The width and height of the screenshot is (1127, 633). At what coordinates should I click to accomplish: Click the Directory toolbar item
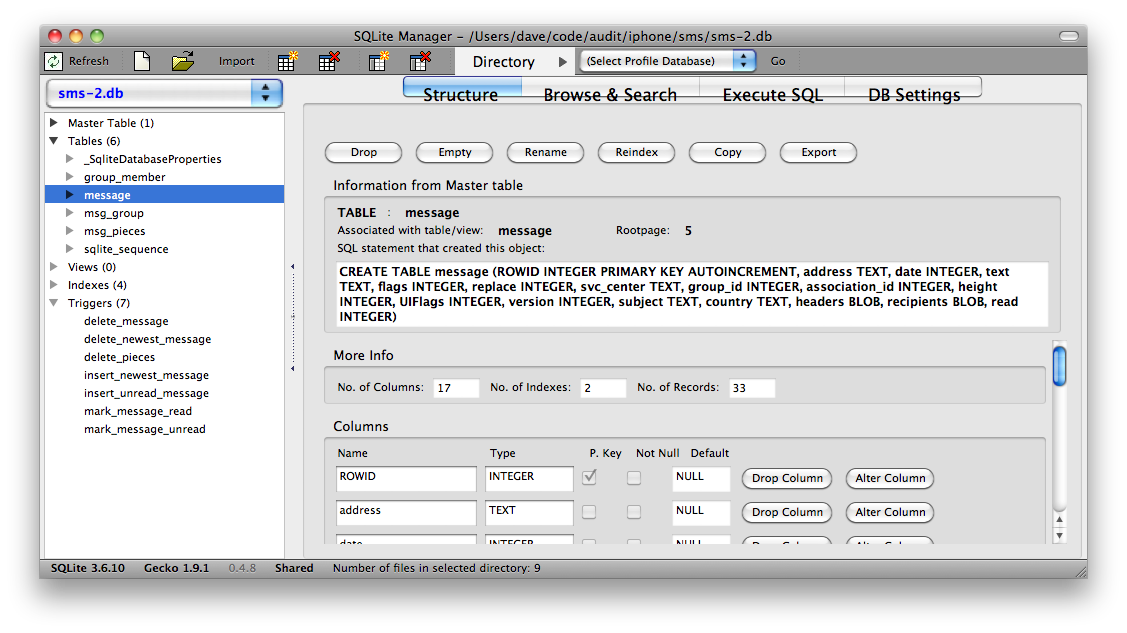tap(504, 62)
